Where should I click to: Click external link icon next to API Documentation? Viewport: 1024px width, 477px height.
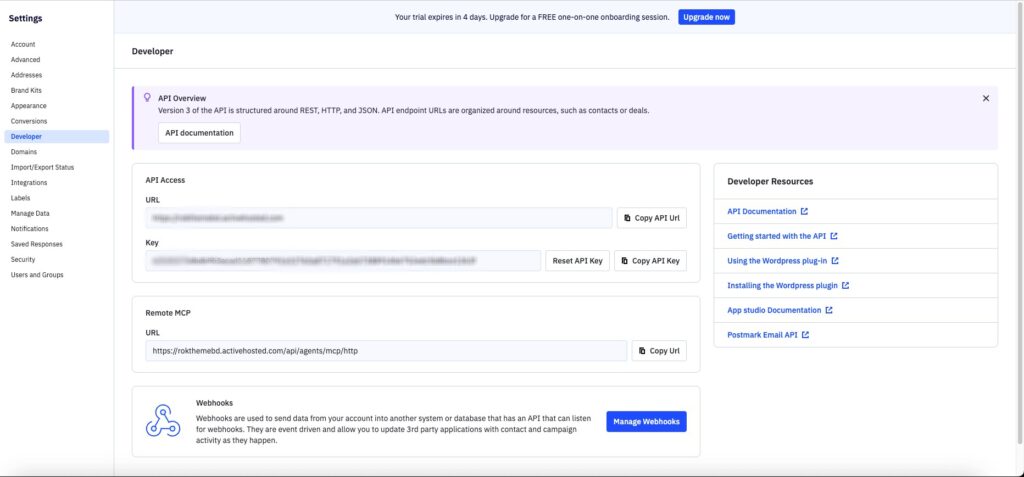coord(805,212)
